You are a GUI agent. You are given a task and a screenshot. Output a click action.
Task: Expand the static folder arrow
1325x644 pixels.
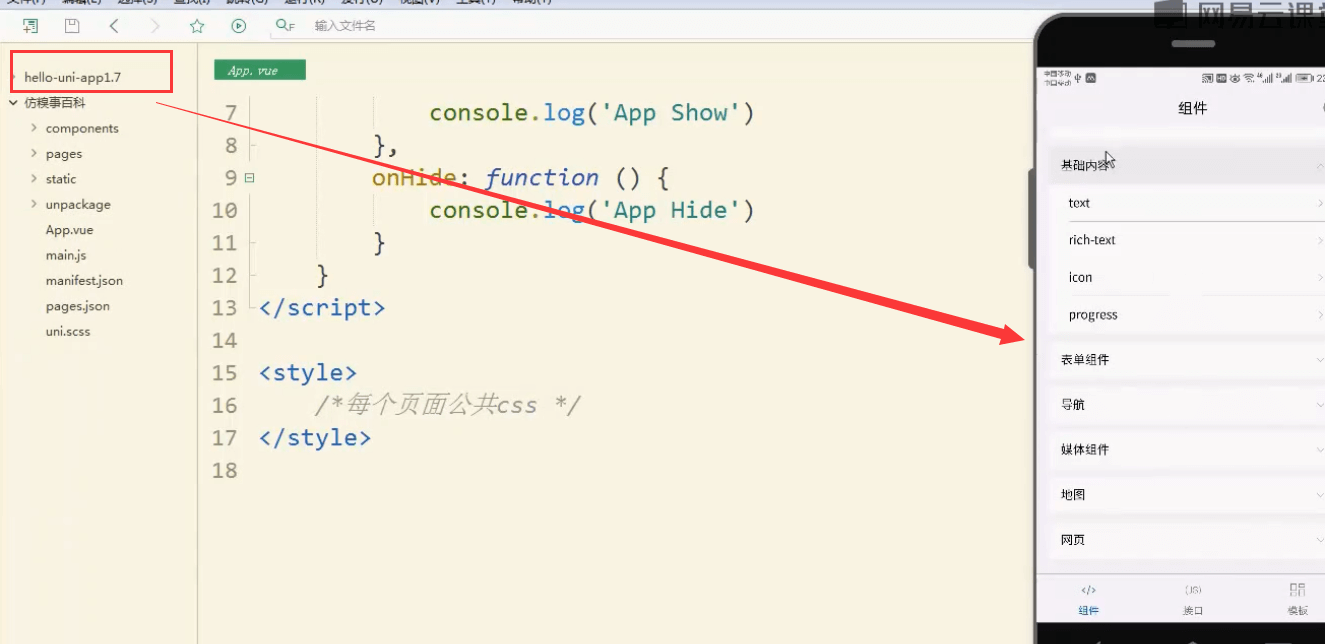pos(34,179)
